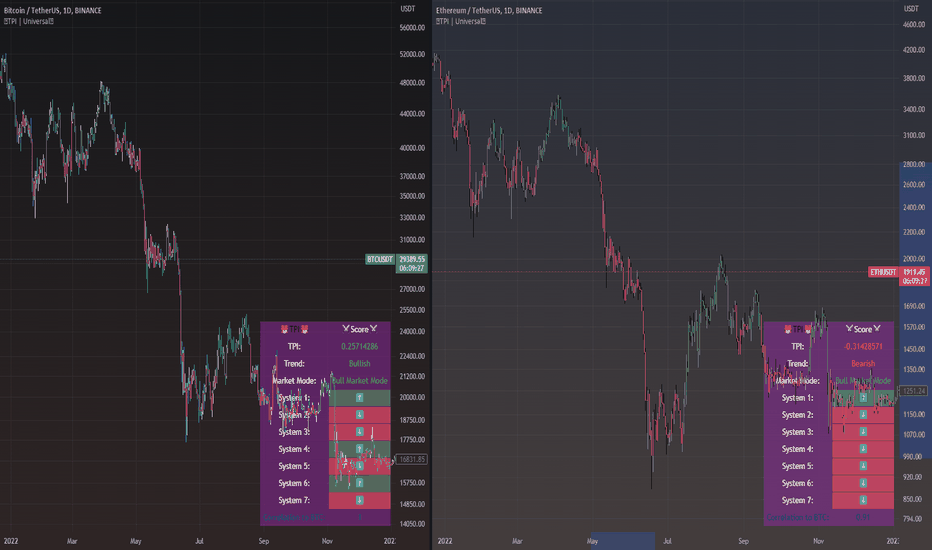The height and width of the screenshot is (550, 932).
Task: Click the 1251.24 crosshair price label
Action: [x=915, y=391]
